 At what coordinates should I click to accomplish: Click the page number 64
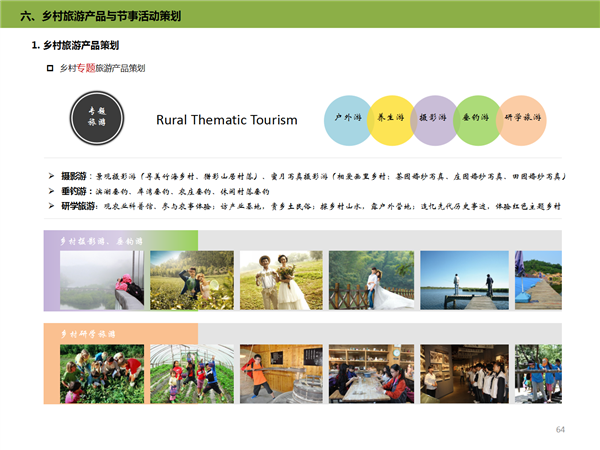[560, 429]
